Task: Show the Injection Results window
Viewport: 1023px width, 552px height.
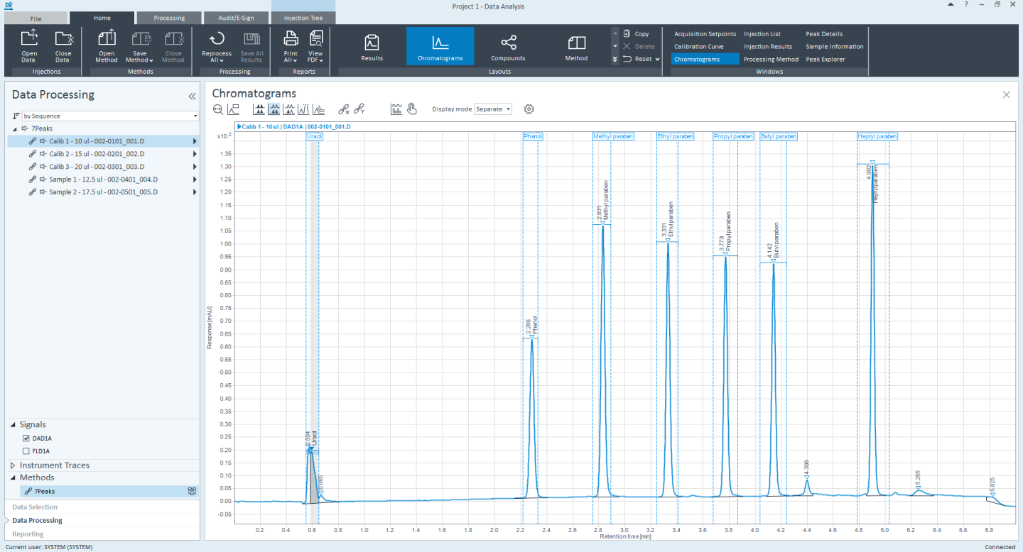Action: click(768, 46)
